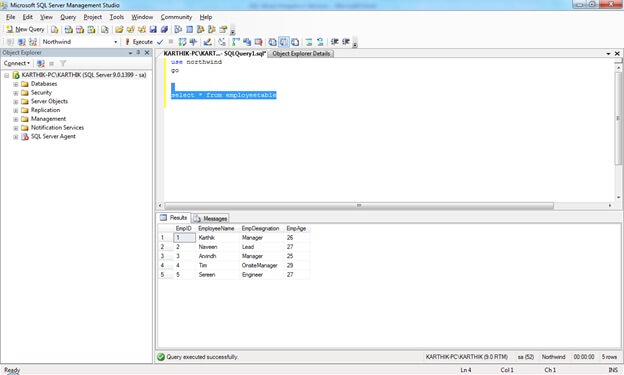Select the Karthik cell in results grid

coord(218,238)
